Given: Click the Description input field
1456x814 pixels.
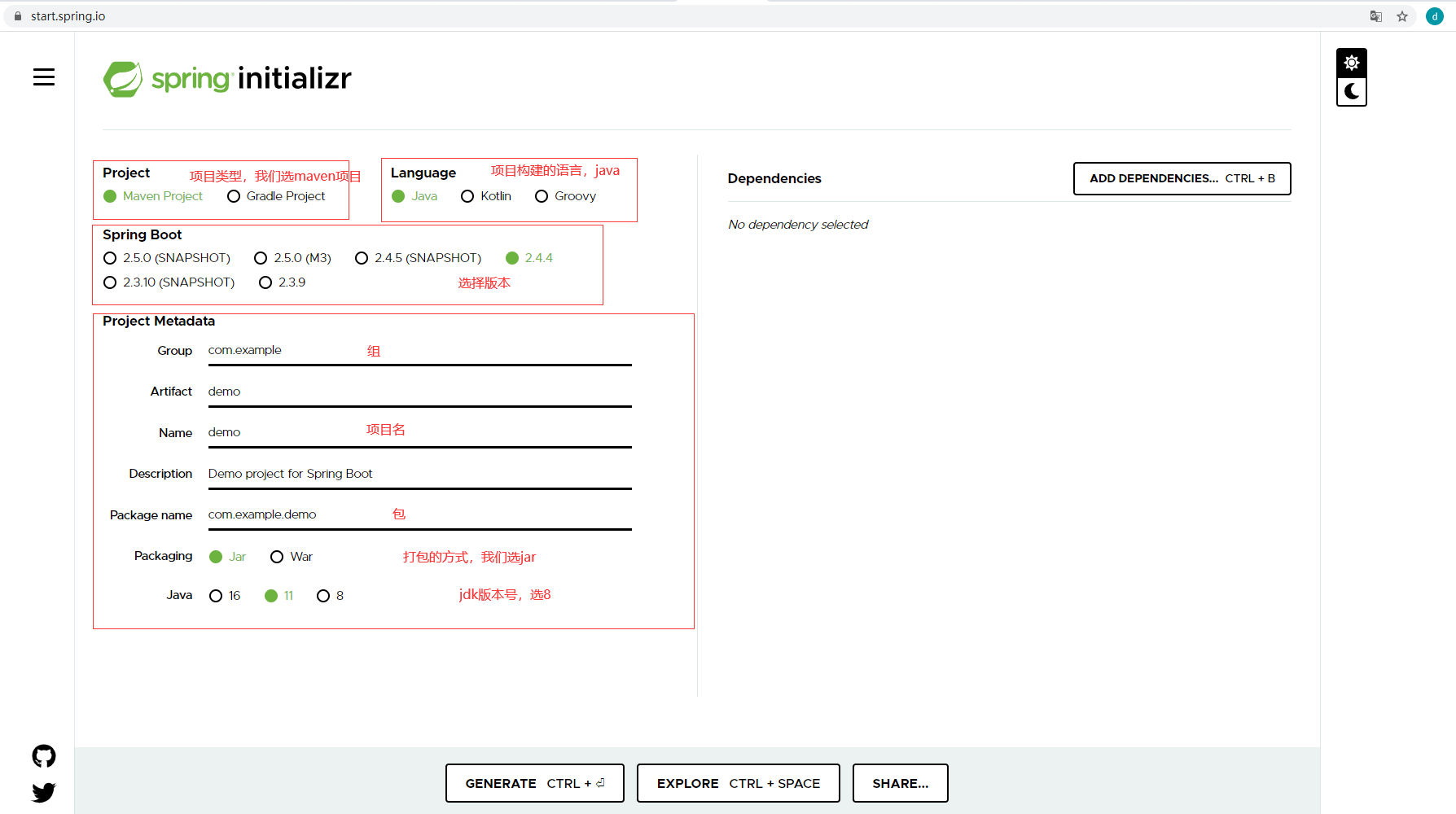Looking at the screenshot, I should click(x=420, y=475).
